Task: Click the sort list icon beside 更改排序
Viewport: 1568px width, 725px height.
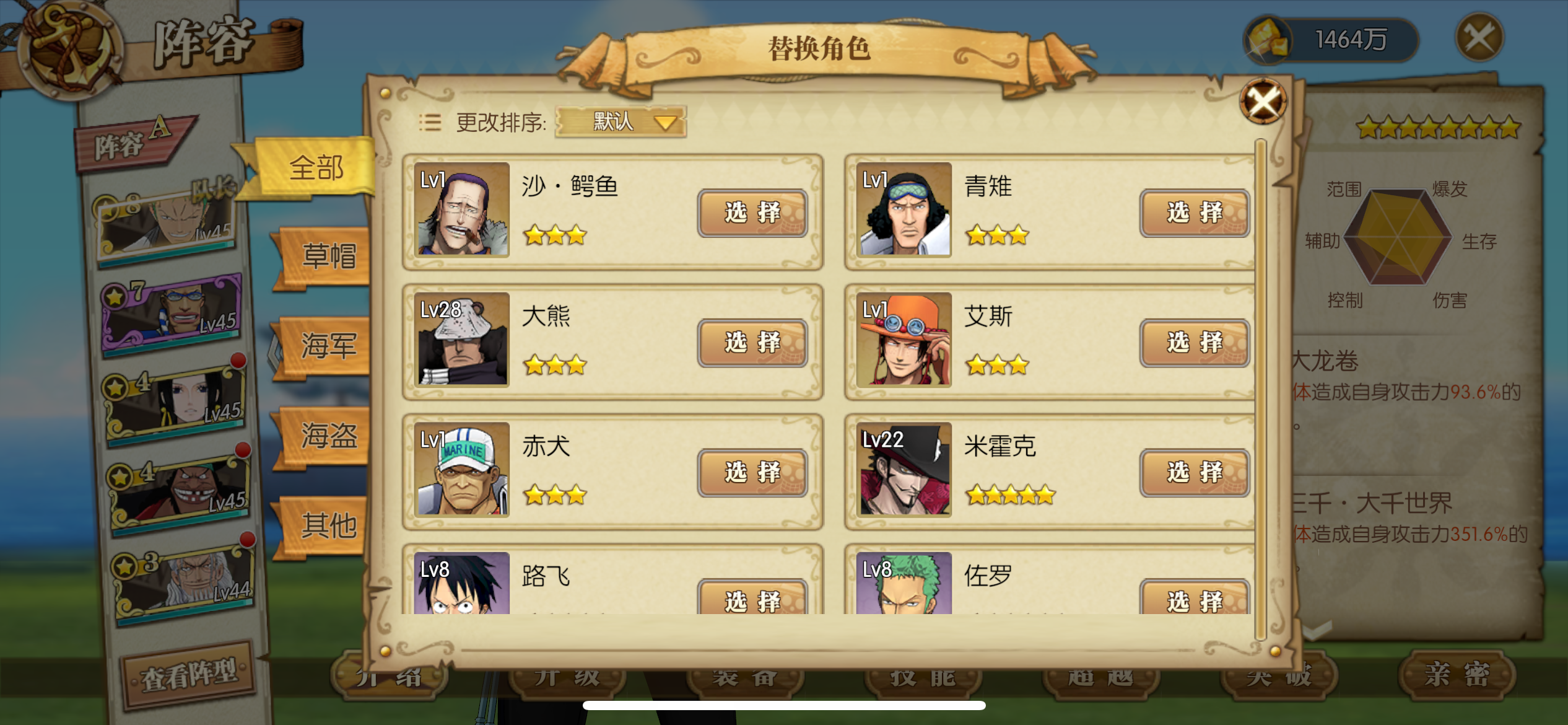Action: coord(430,122)
